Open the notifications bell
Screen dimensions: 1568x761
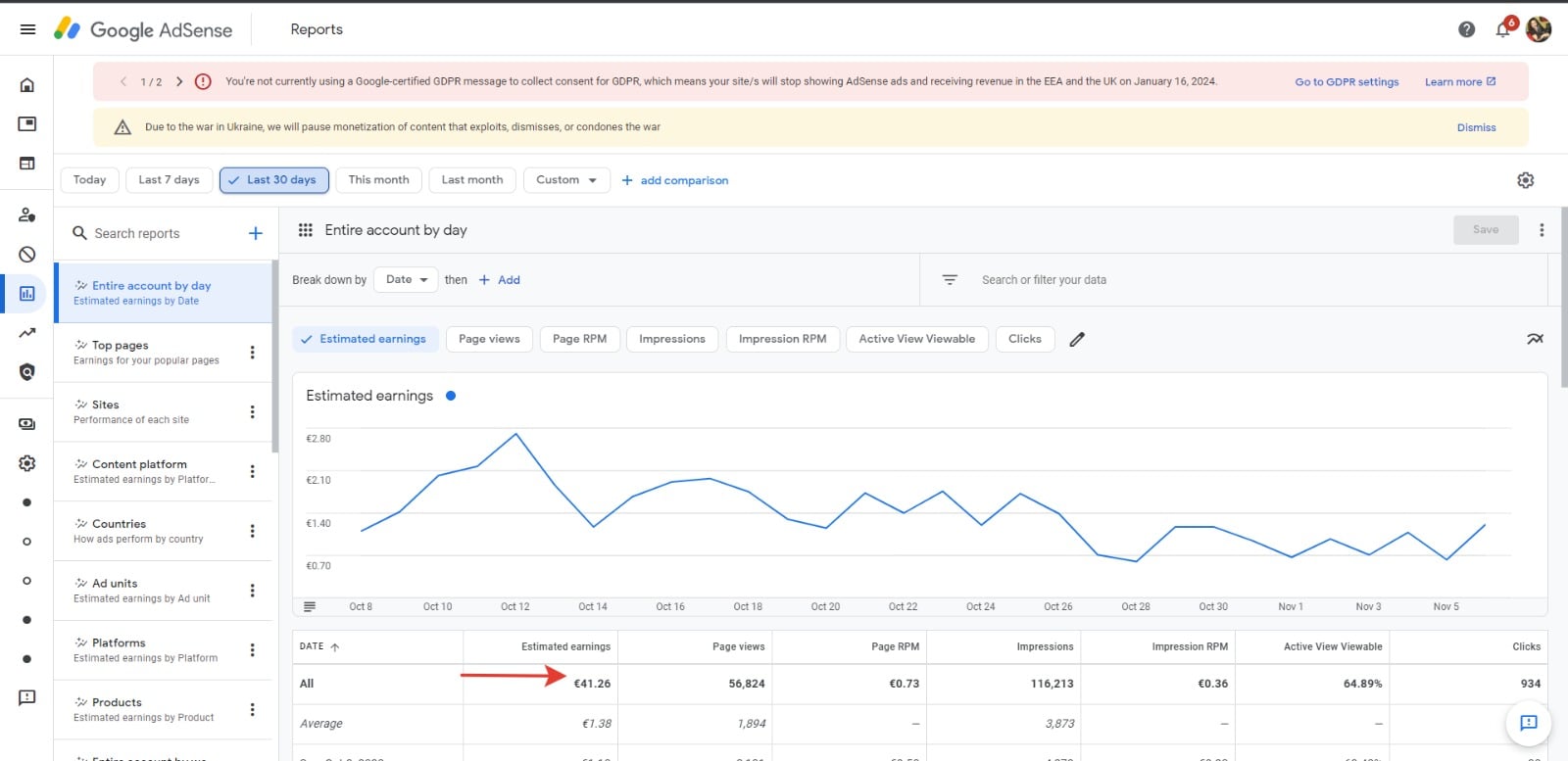click(1503, 29)
